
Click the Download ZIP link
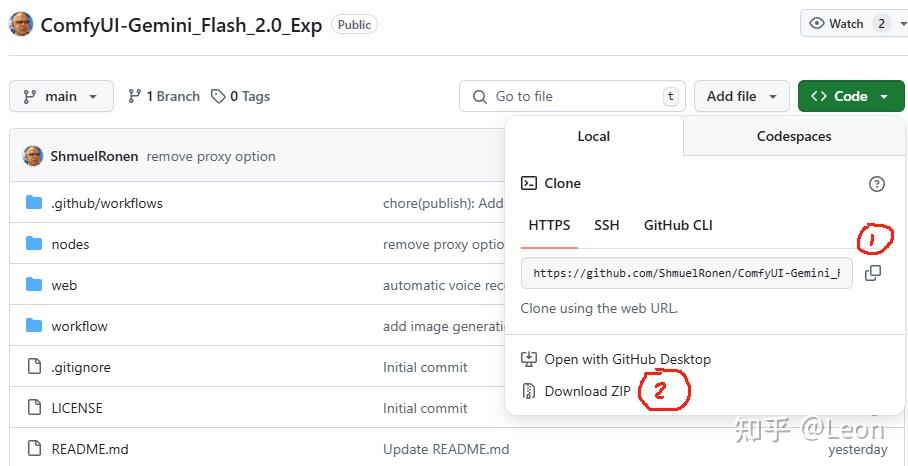[587, 391]
